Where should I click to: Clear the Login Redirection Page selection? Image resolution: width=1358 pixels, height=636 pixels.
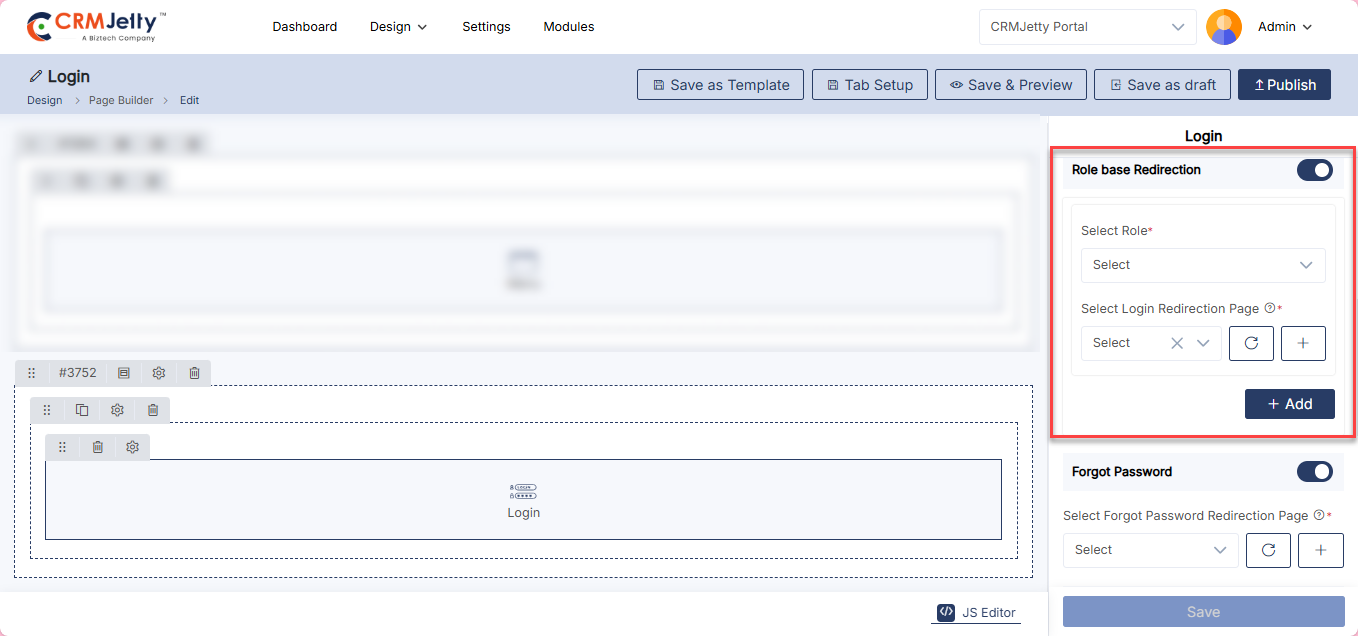coord(1177,343)
